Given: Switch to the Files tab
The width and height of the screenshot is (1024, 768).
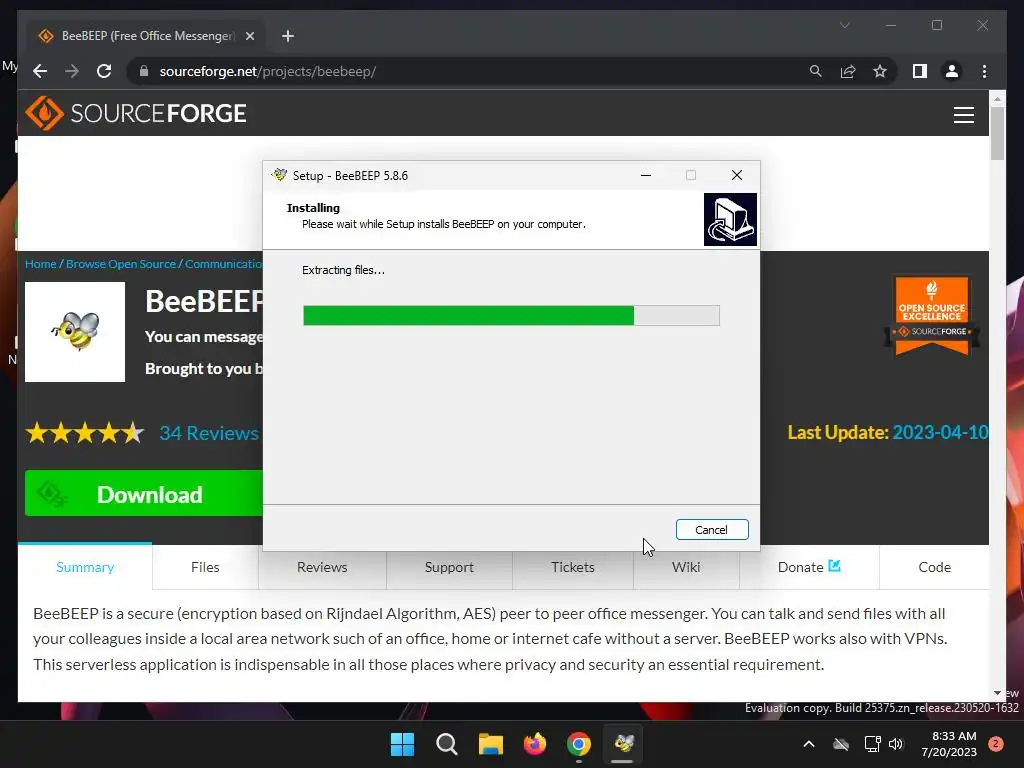Looking at the screenshot, I should tap(205, 567).
